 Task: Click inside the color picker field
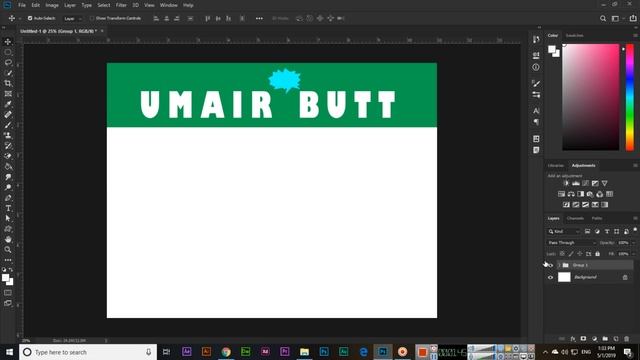[x=591, y=97]
